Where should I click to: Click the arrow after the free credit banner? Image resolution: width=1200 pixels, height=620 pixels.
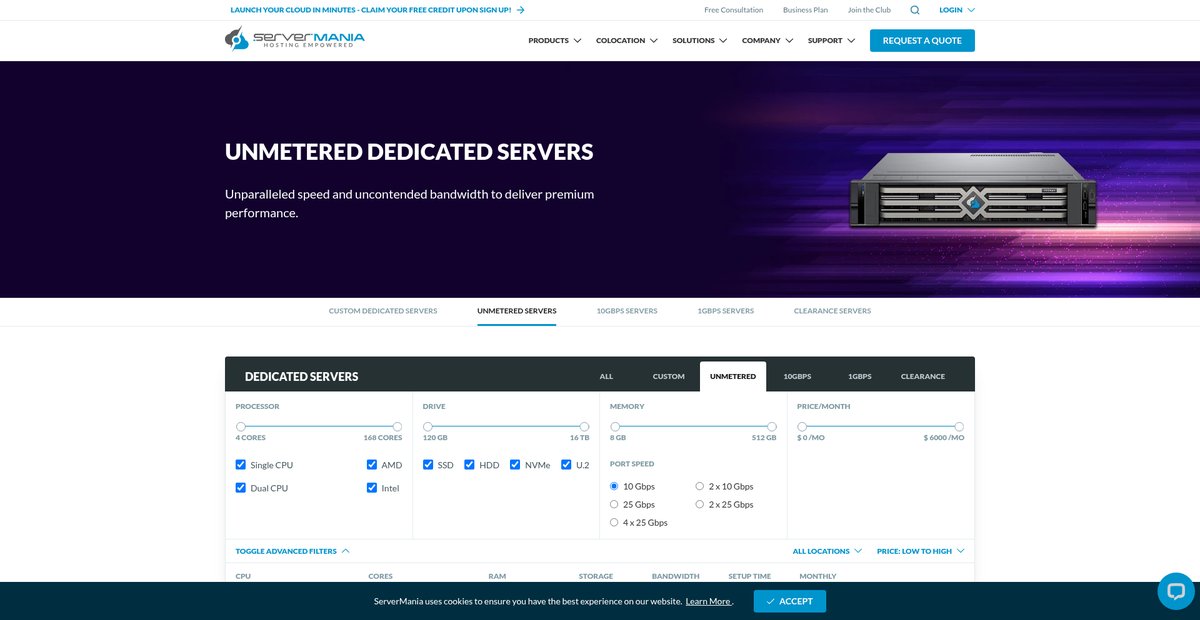point(521,10)
